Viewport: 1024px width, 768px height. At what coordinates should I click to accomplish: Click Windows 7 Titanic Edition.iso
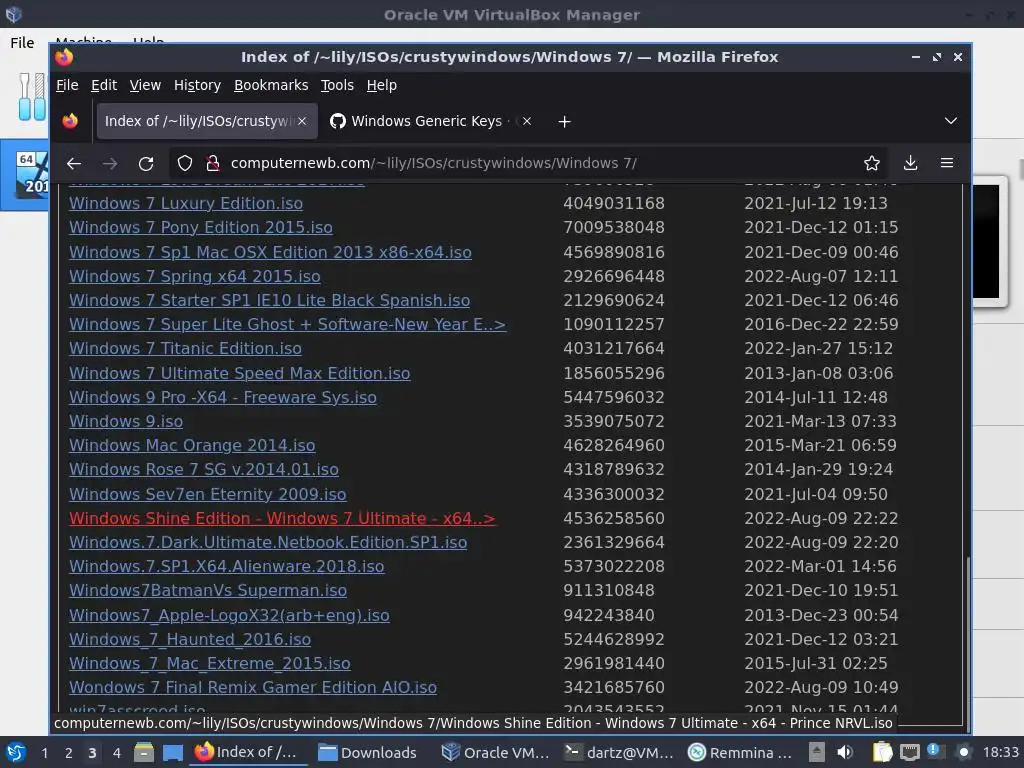[185, 349]
